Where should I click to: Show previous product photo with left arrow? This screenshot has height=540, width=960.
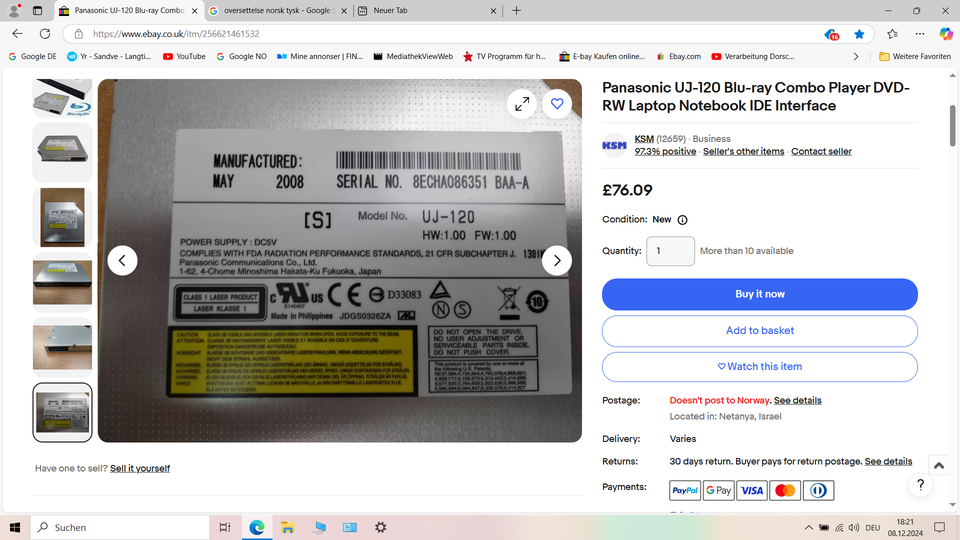(x=122, y=261)
